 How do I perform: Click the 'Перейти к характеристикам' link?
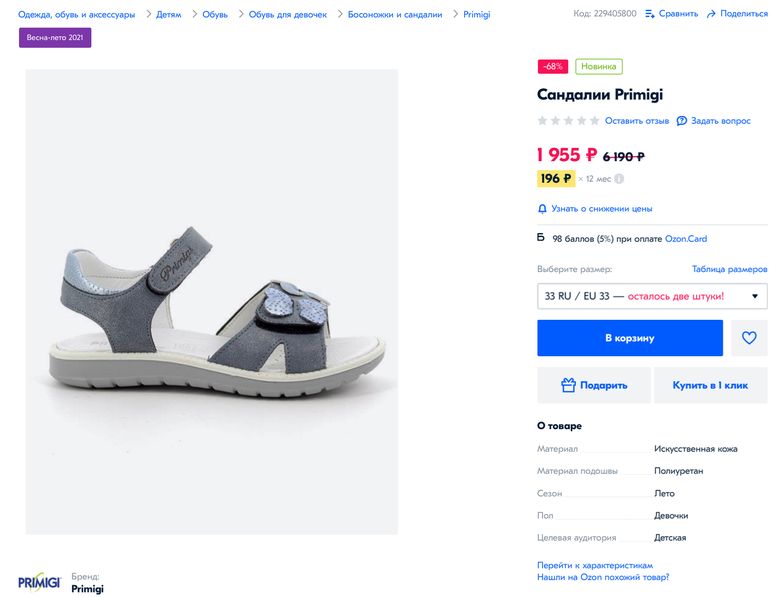[595, 565]
